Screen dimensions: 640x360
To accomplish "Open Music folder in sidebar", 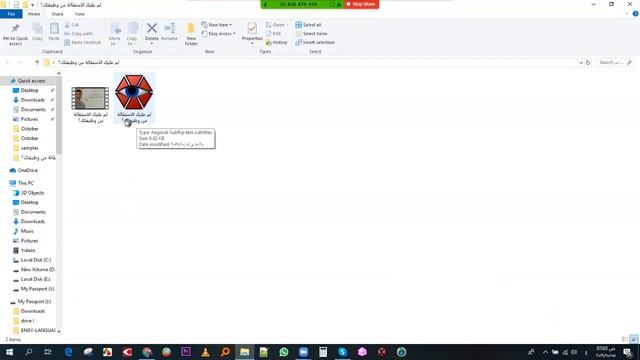I will [27, 231].
